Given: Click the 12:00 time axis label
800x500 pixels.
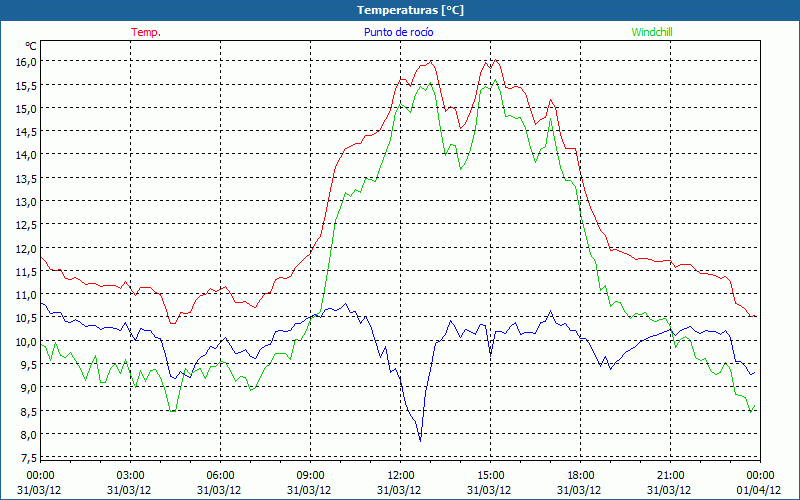Looking at the screenshot, I should (400, 476).
